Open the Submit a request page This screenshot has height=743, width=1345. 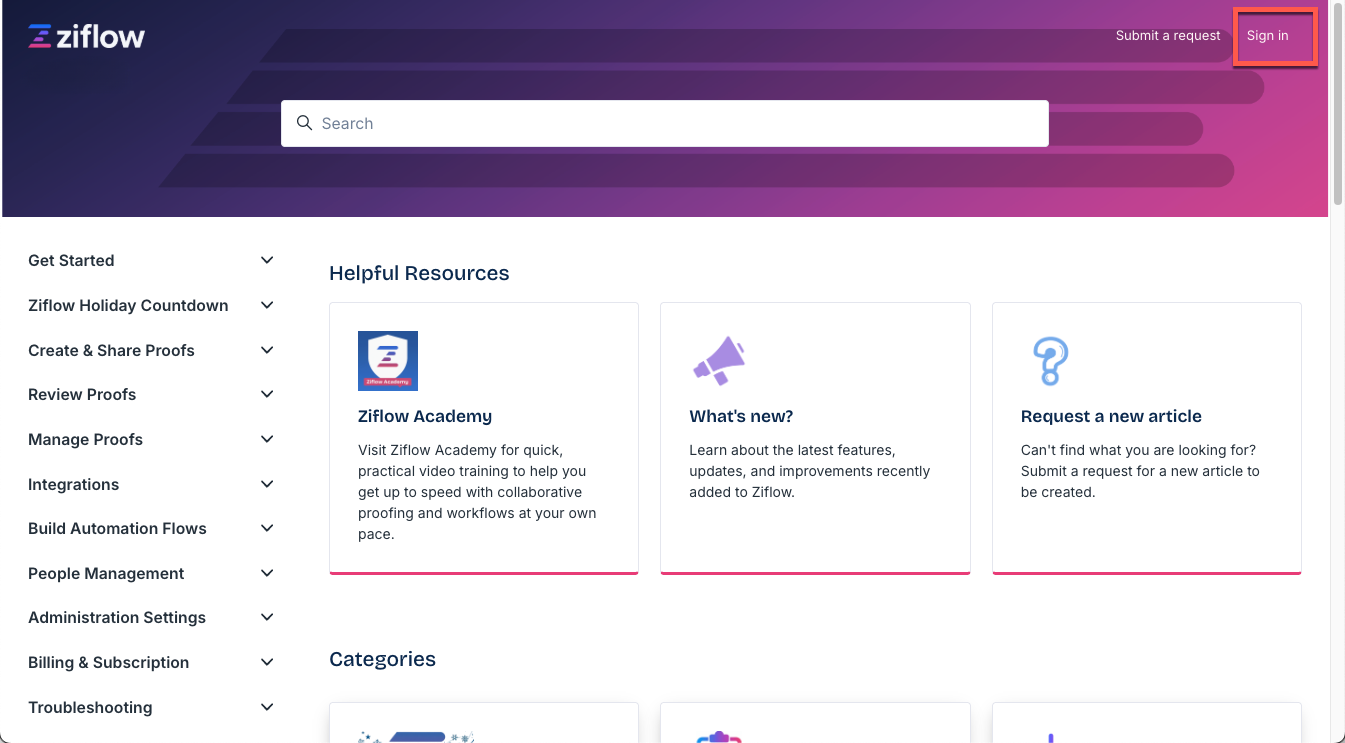(x=1168, y=35)
